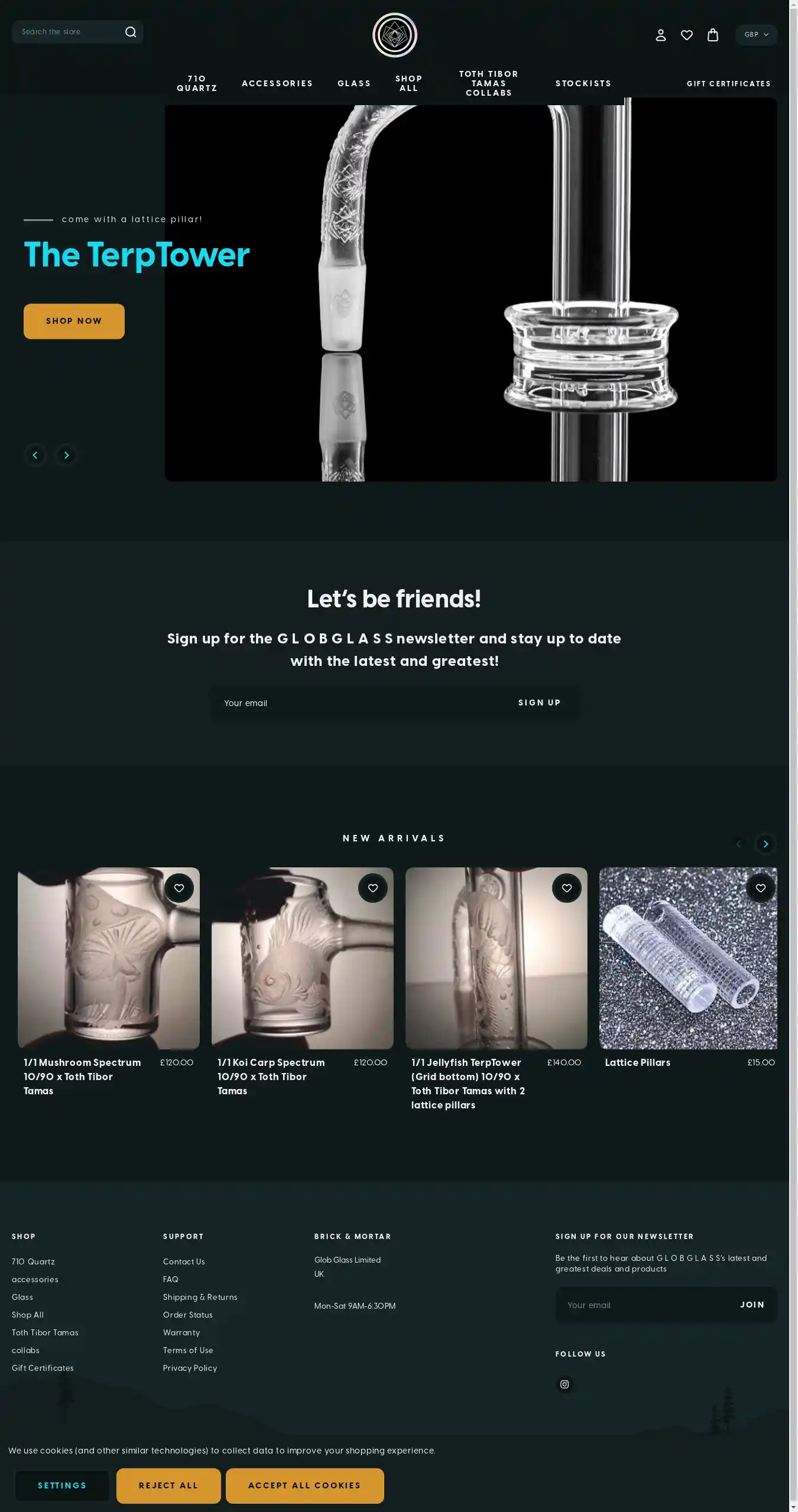Viewport: 798px width, 1512px height.
Task: Go to previous hero slide arrow
Action: click(x=35, y=455)
